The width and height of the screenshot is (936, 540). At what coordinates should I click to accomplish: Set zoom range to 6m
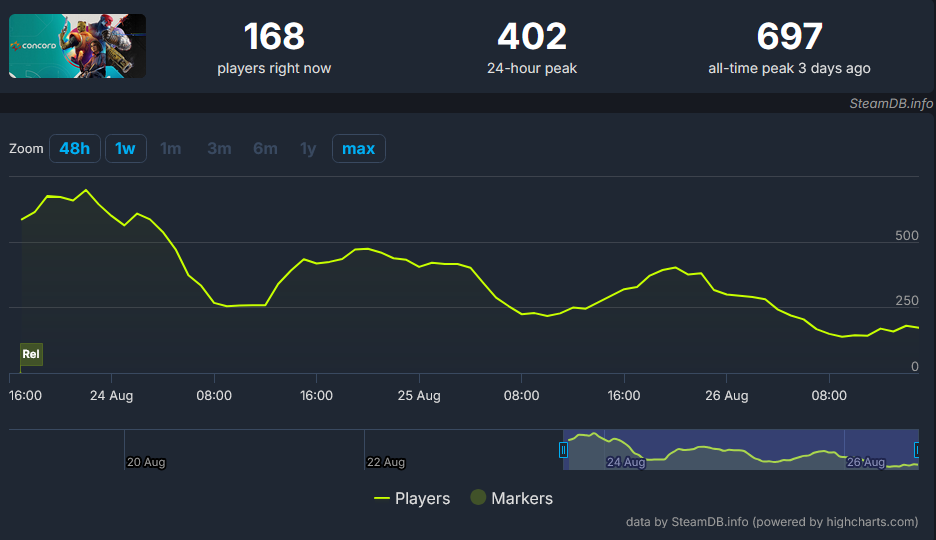(265, 149)
